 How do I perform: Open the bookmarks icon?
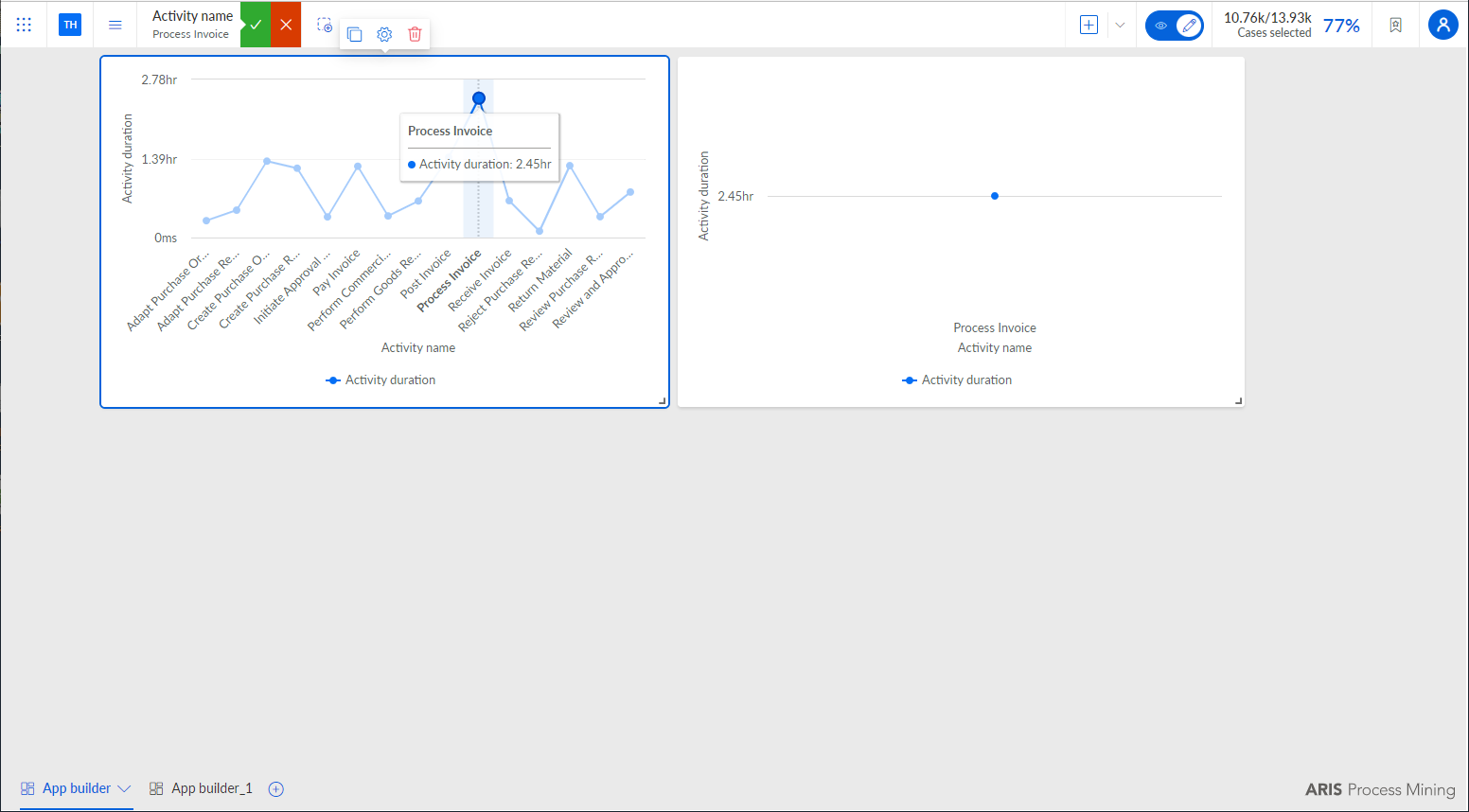click(1395, 26)
